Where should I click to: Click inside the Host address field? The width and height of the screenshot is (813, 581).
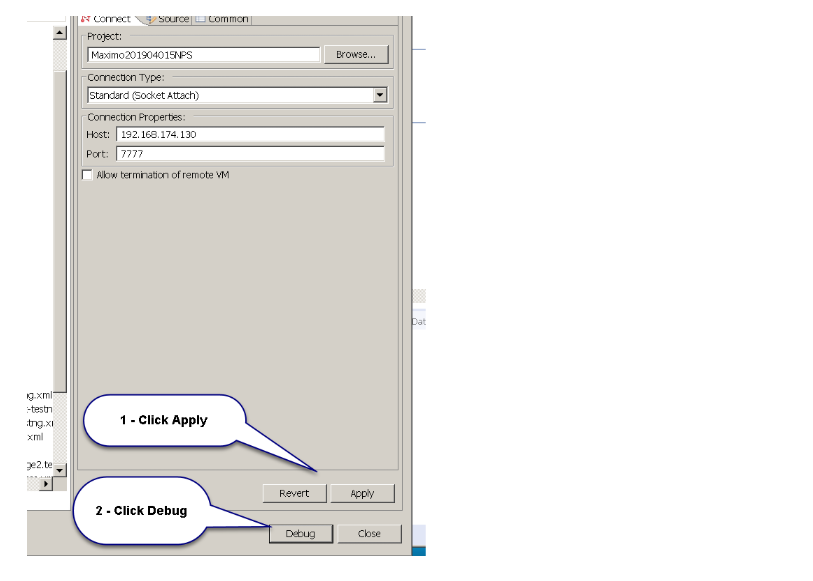250,134
